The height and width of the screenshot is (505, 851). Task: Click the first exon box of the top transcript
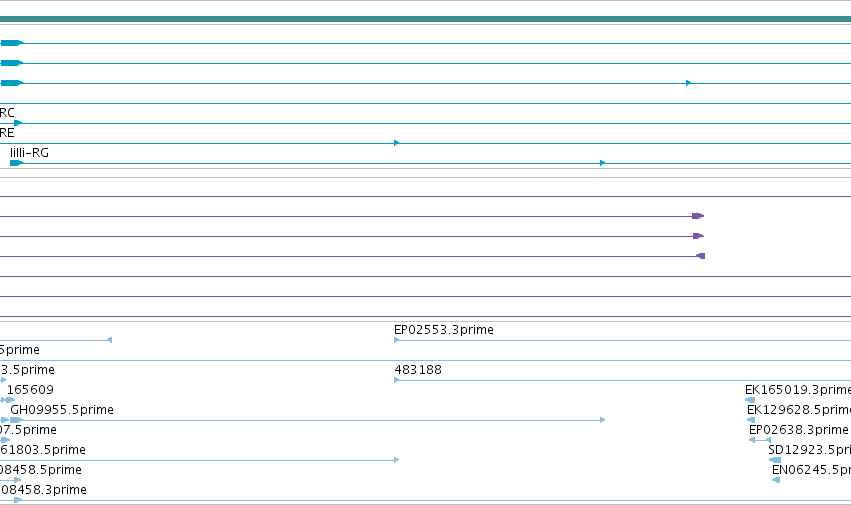pyautogui.click(x=11, y=43)
